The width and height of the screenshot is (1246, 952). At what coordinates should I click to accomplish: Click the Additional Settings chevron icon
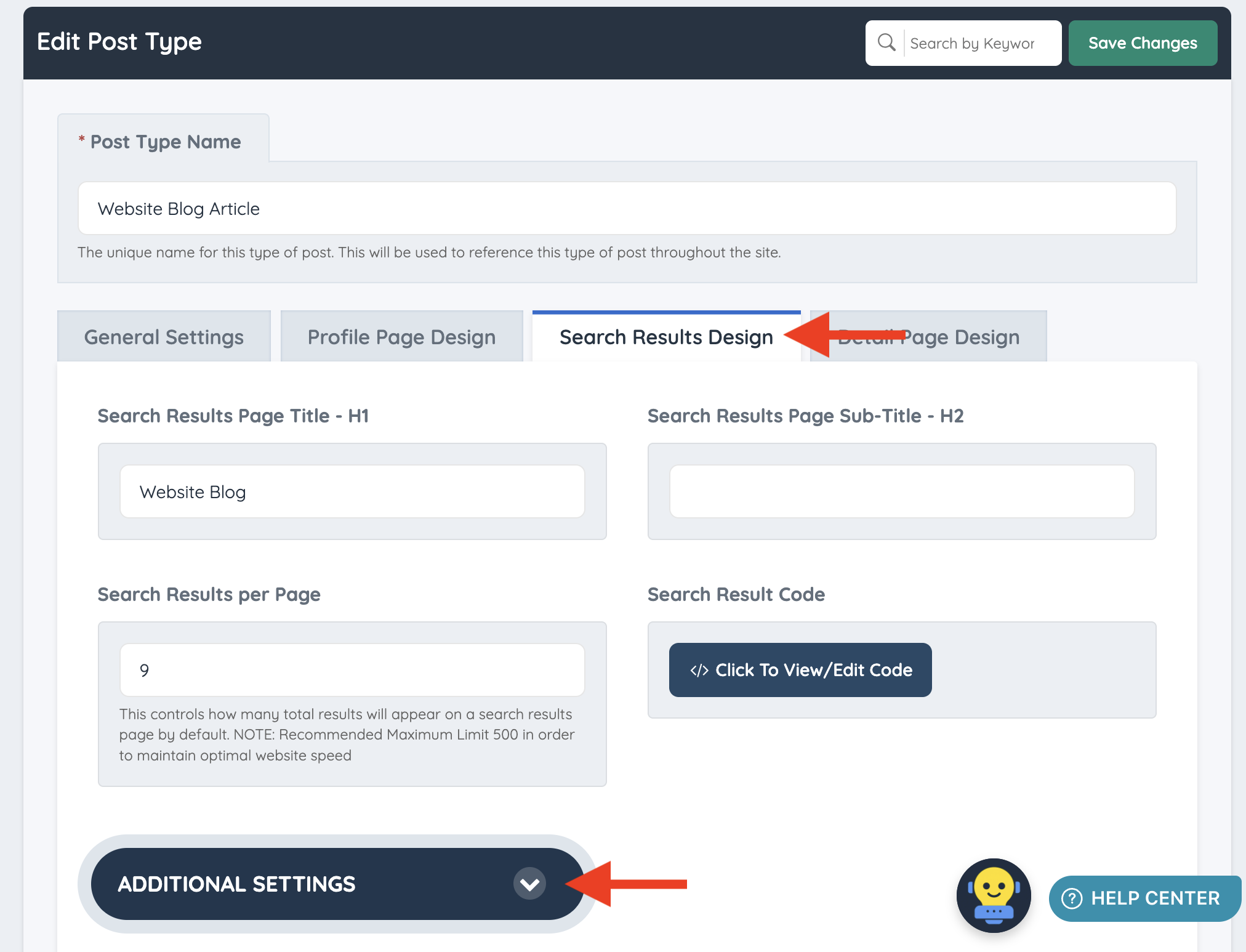pos(529,884)
